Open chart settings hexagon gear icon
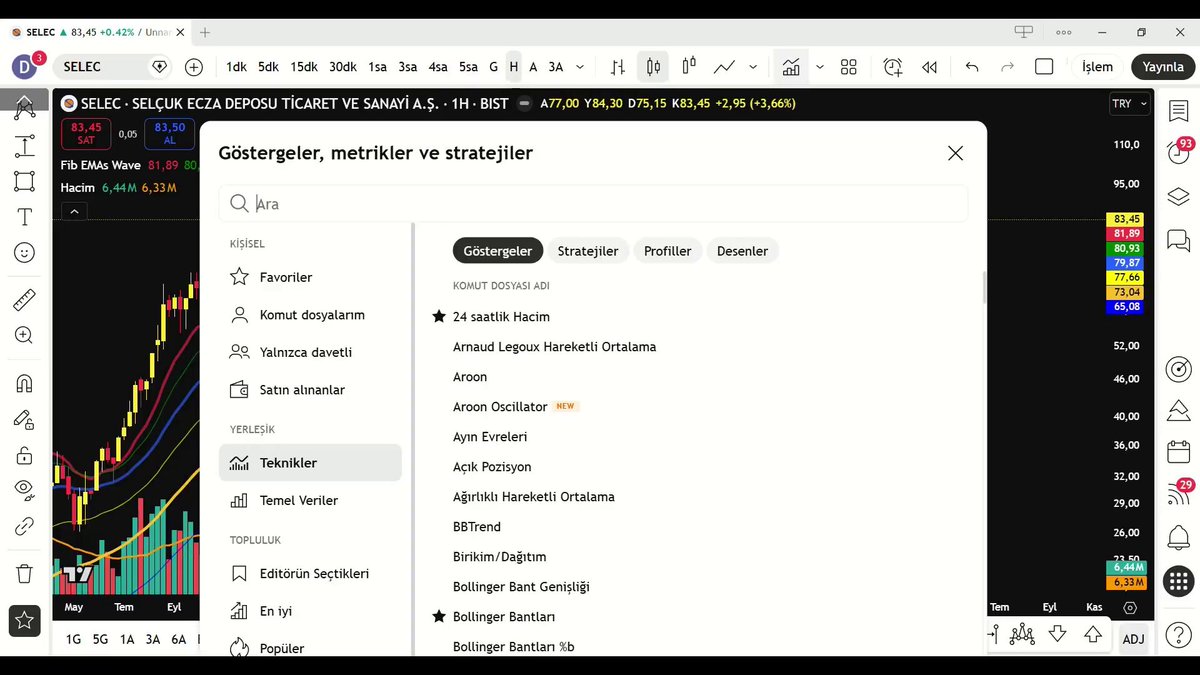This screenshot has width=1200, height=675. 1130,607
